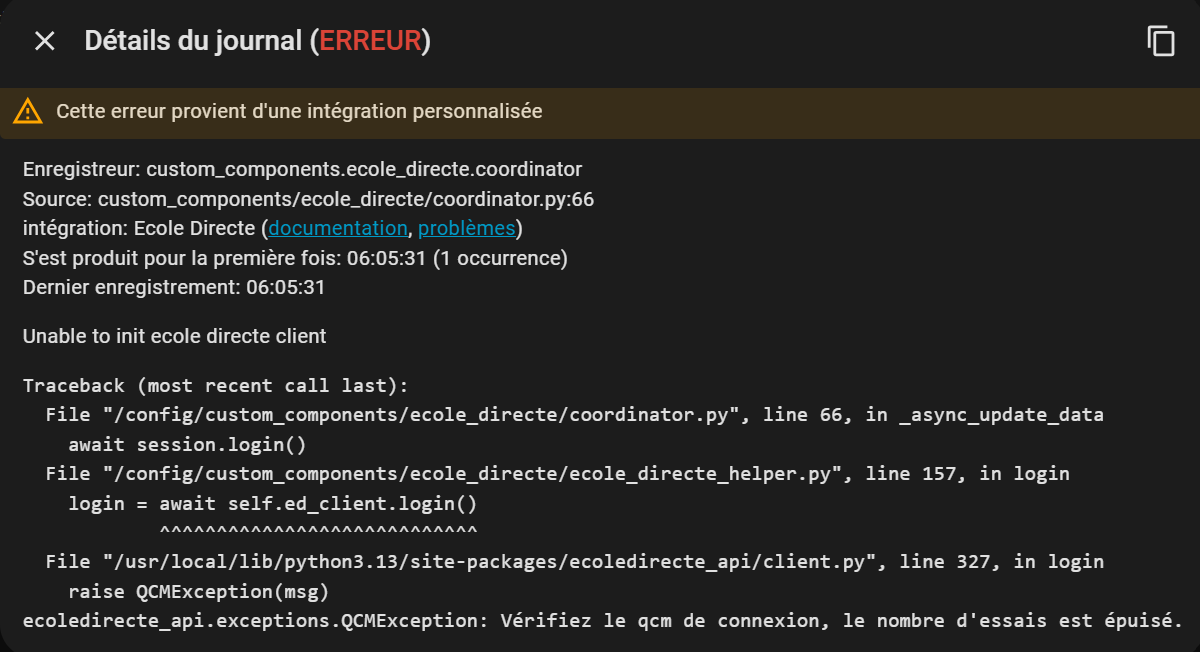Click the custom integration warning banner text

pyautogui.click(x=299, y=111)
